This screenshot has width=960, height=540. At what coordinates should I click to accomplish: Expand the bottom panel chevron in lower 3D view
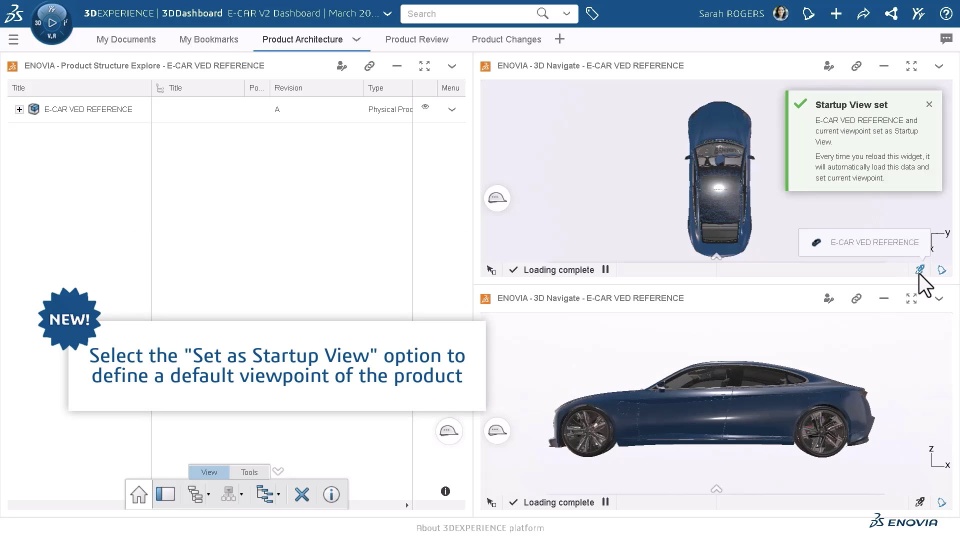(716, 489)
